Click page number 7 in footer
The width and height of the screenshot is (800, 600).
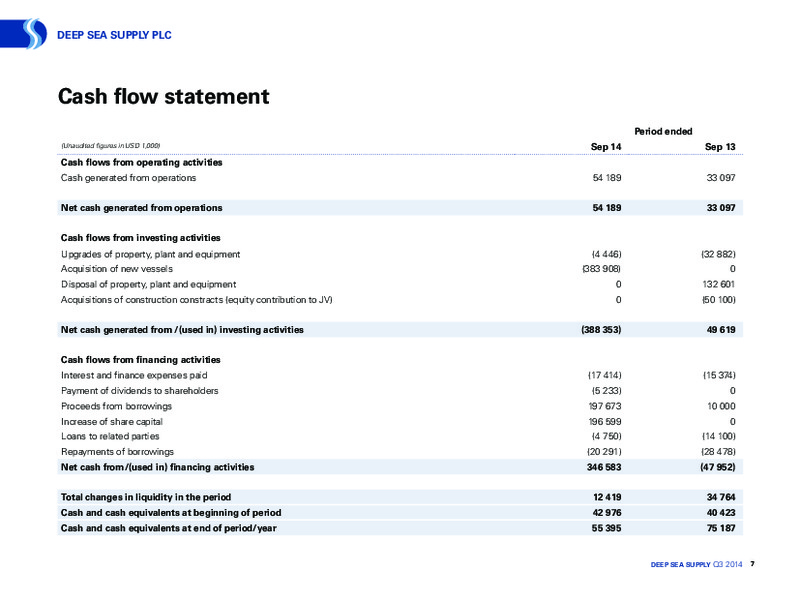[x=753, y=564]
